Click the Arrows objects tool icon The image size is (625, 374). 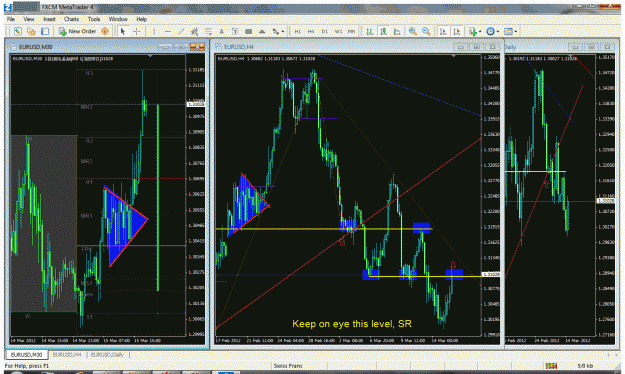275,31
